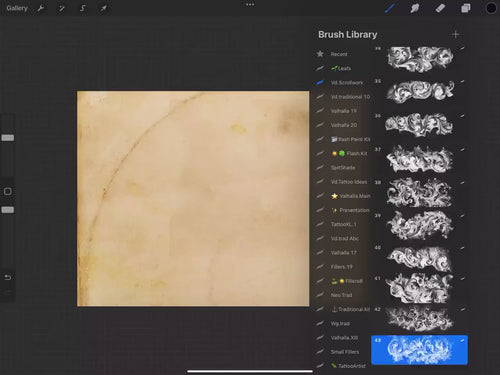Click the brush size slider handle
This screenshot has width=500, height=375.
click(8, 138)
